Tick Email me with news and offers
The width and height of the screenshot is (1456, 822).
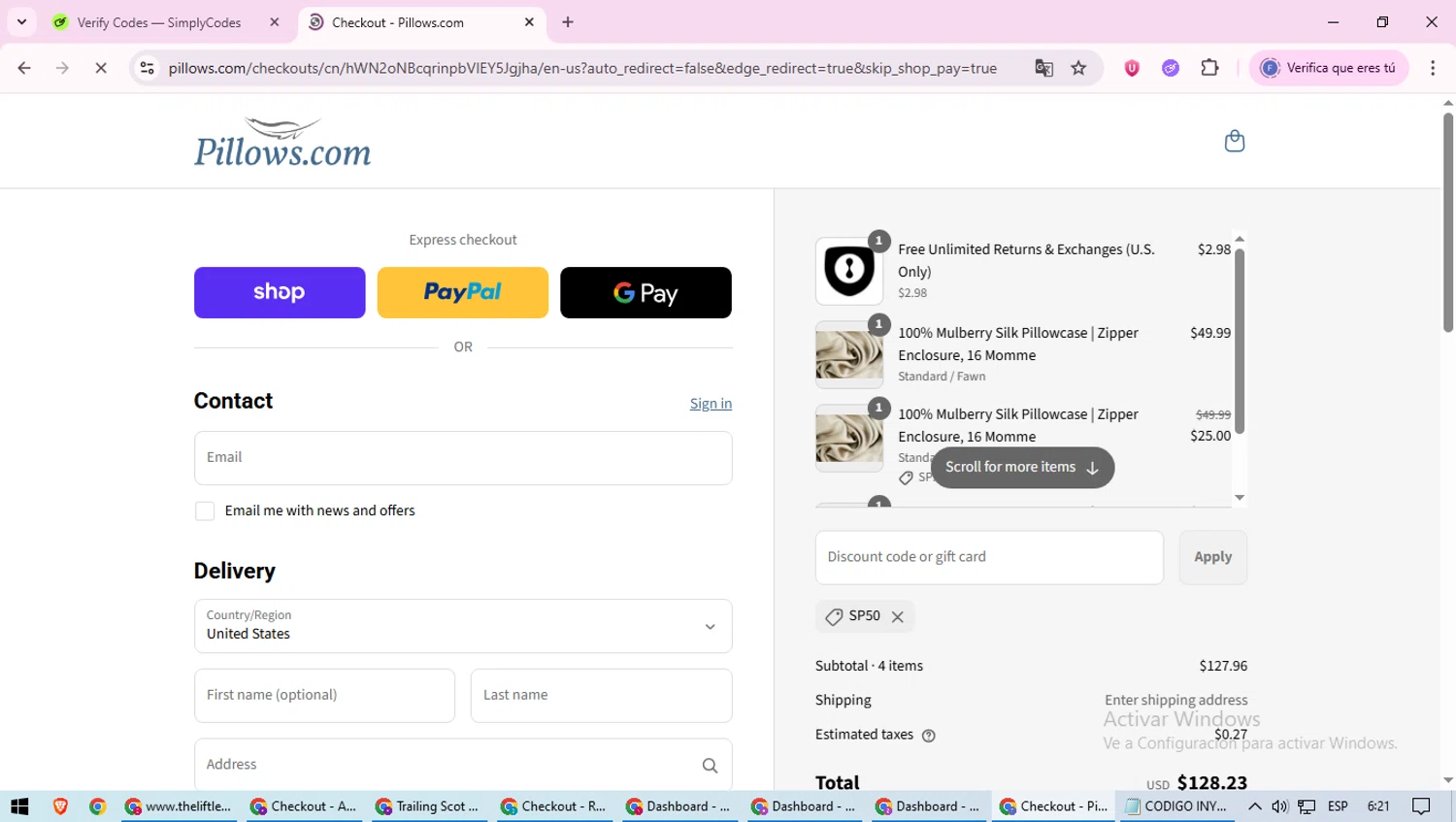[x=205, y=511]
